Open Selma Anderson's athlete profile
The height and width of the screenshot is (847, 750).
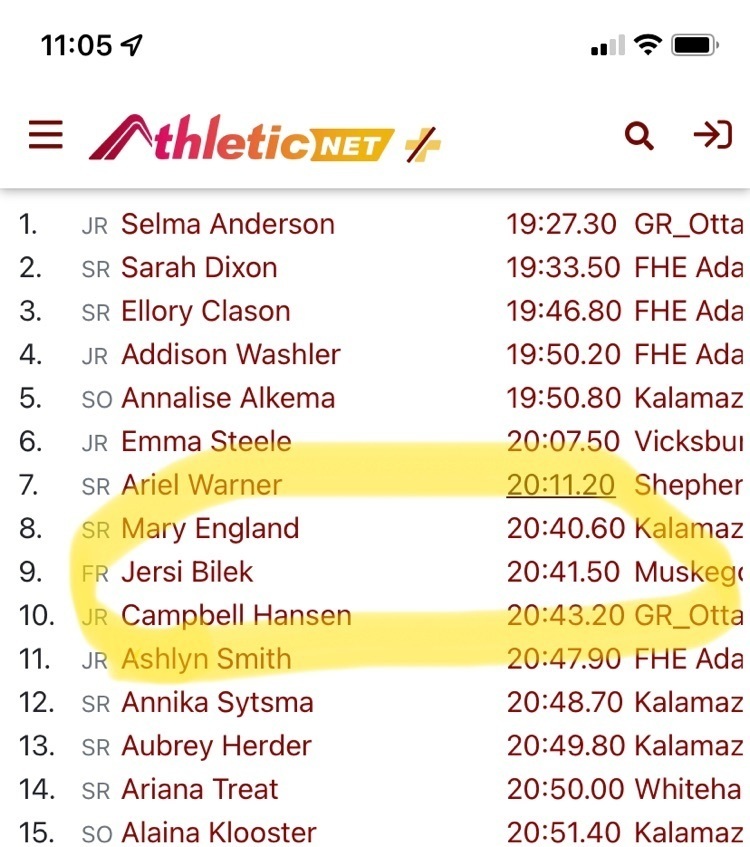point(227,224)
